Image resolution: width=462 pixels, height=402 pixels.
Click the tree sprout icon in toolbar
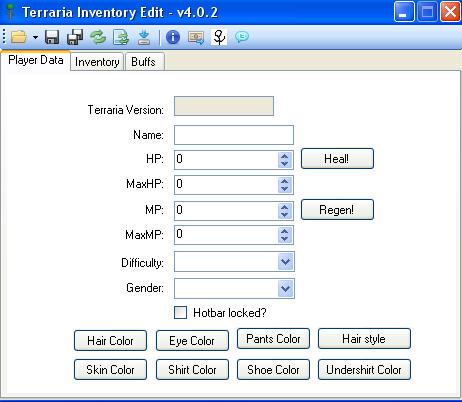219,37
